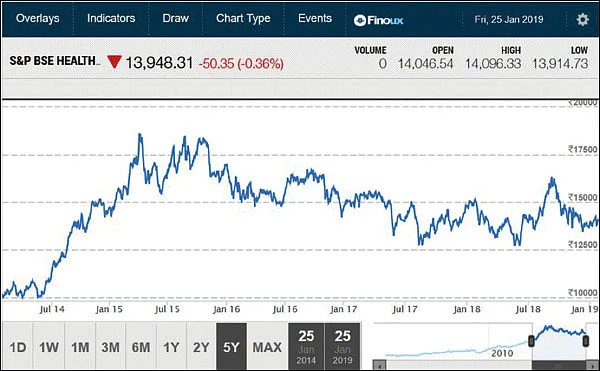The image size is (600, 371).
Task: Select the 3M time range
Action: [x=110, y=347]
